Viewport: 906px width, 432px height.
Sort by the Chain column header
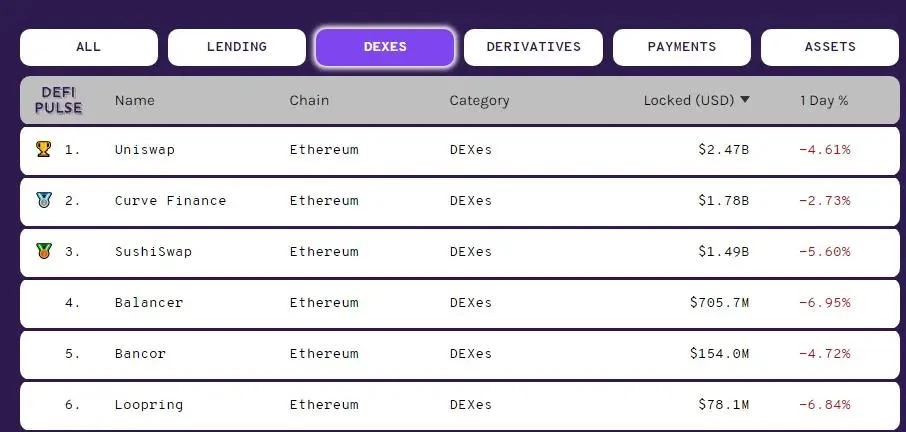309,100
